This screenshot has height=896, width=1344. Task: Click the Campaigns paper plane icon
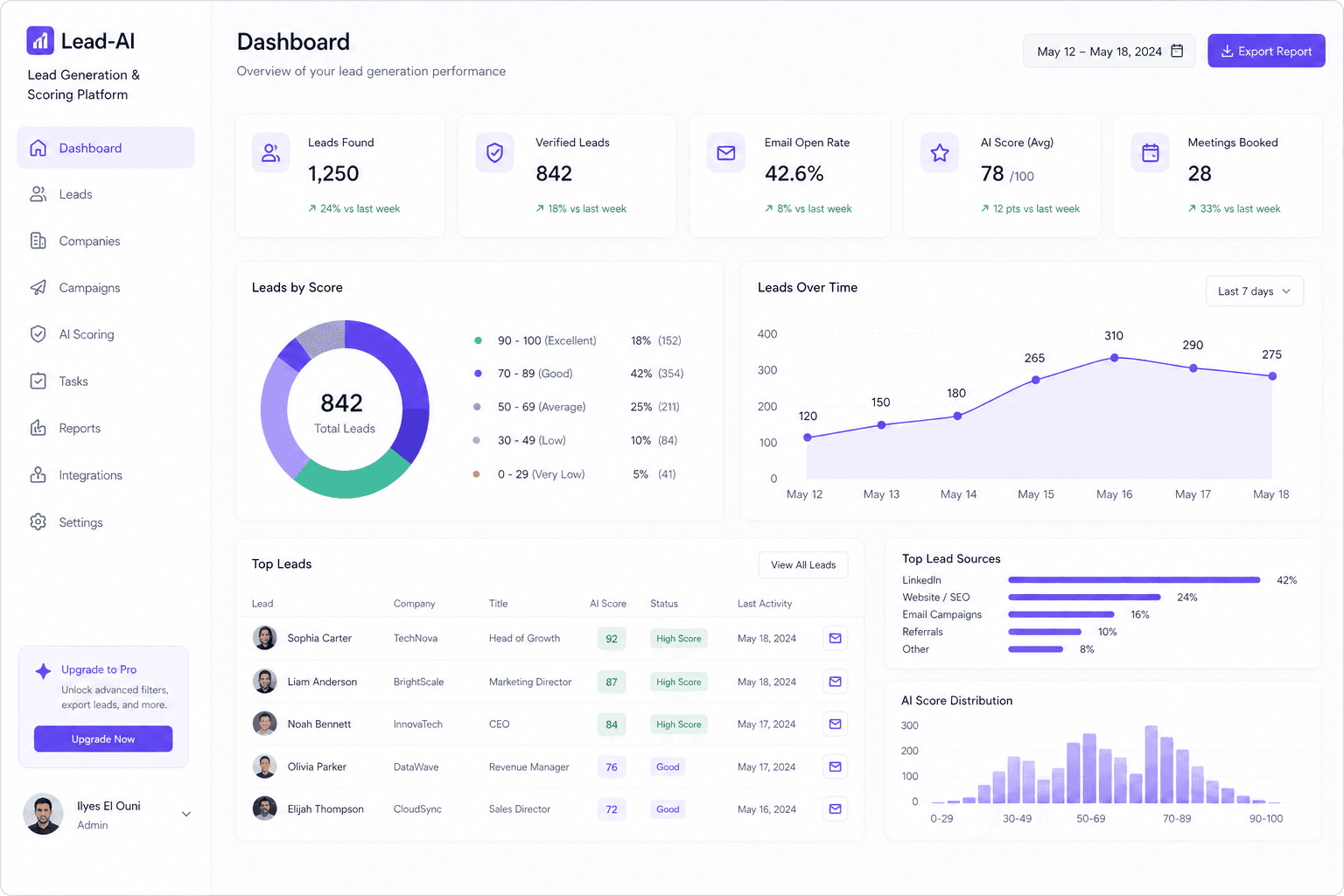tap(38, 288)
